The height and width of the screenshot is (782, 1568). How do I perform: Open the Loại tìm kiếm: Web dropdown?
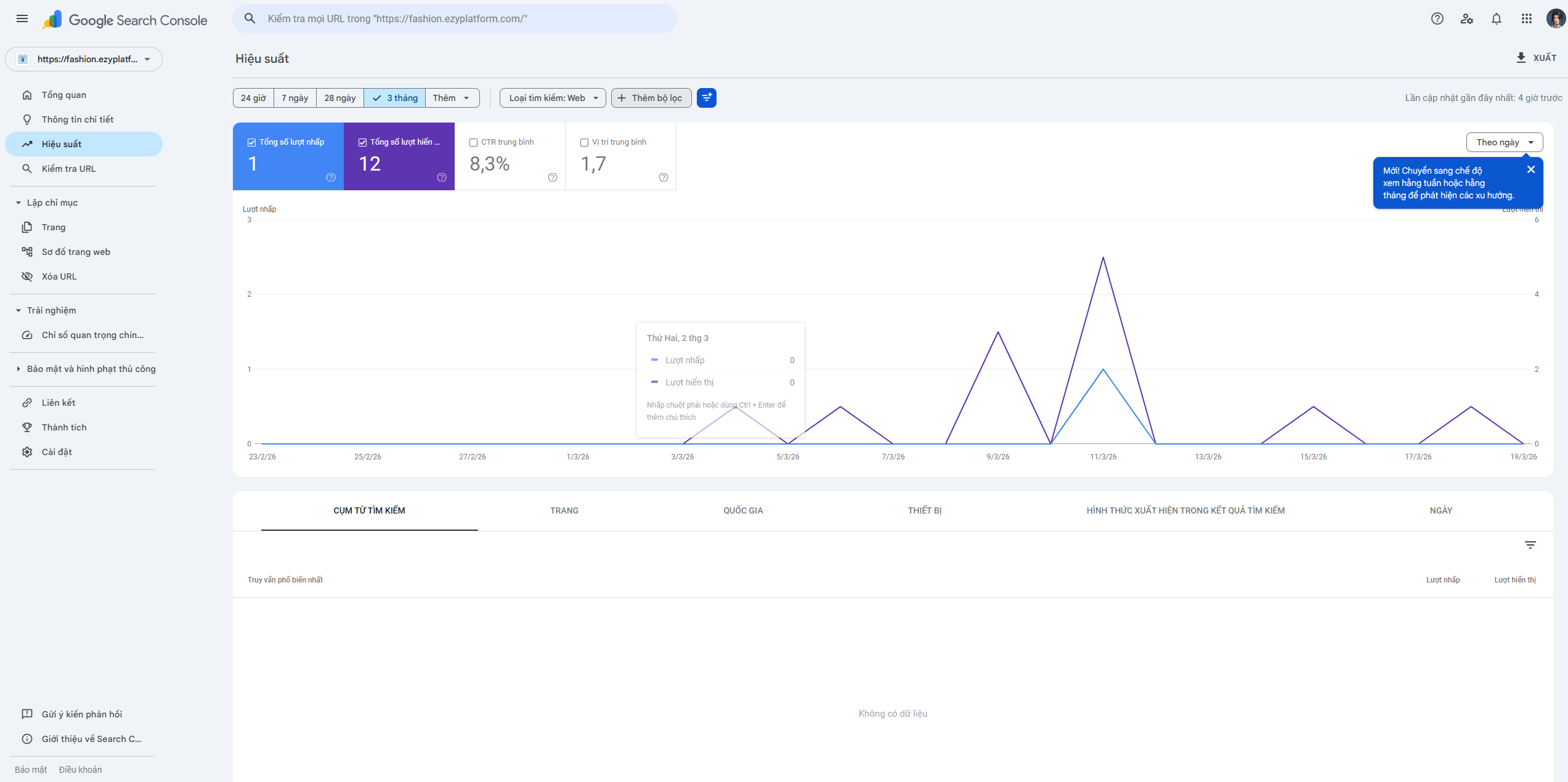[553, 98]
